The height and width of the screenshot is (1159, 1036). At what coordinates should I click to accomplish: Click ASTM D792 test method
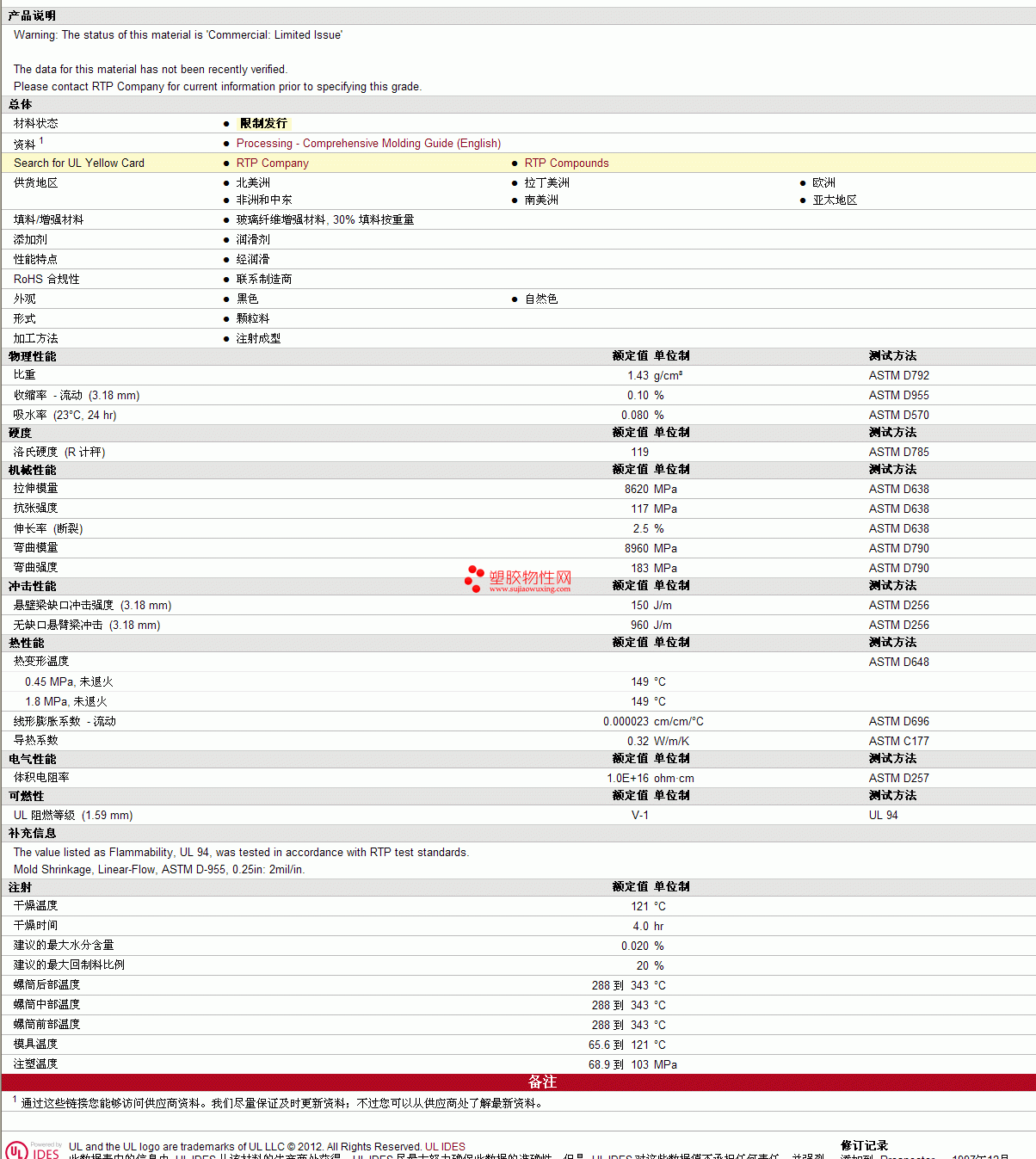tap(899, 376)
